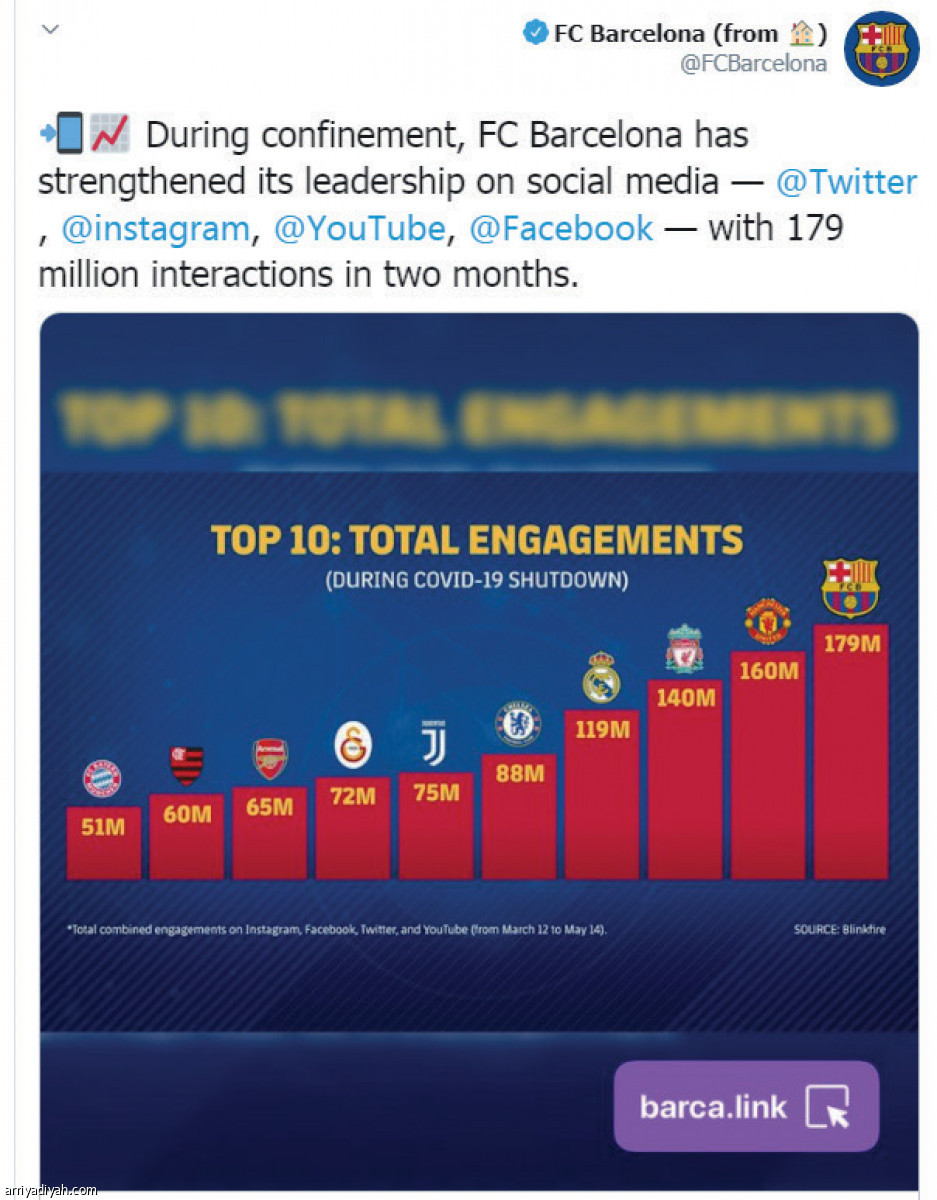Click the Arsenal crest above 65M bar

[270, 759]
